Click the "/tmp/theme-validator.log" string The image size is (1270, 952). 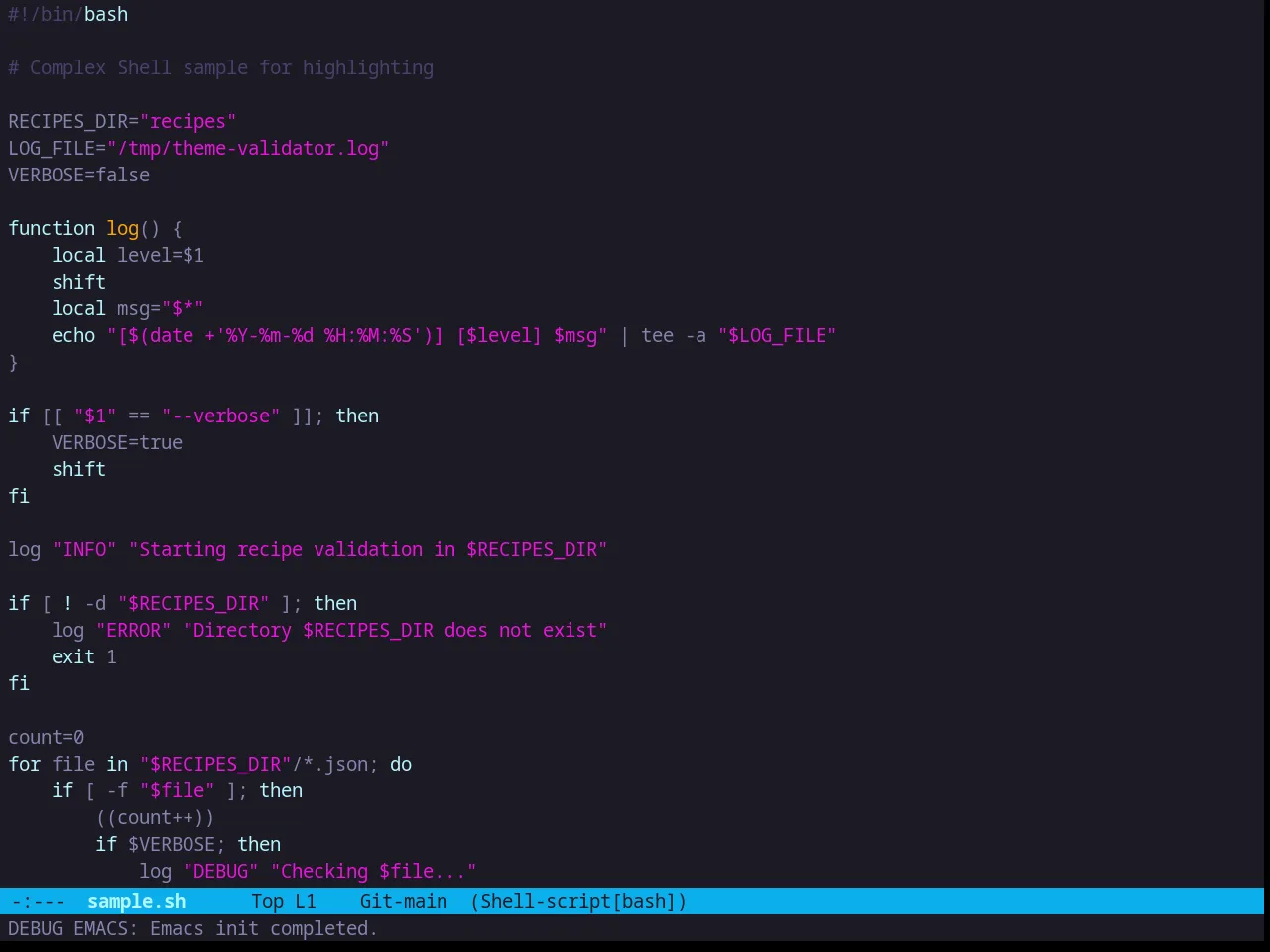point(248,148)
